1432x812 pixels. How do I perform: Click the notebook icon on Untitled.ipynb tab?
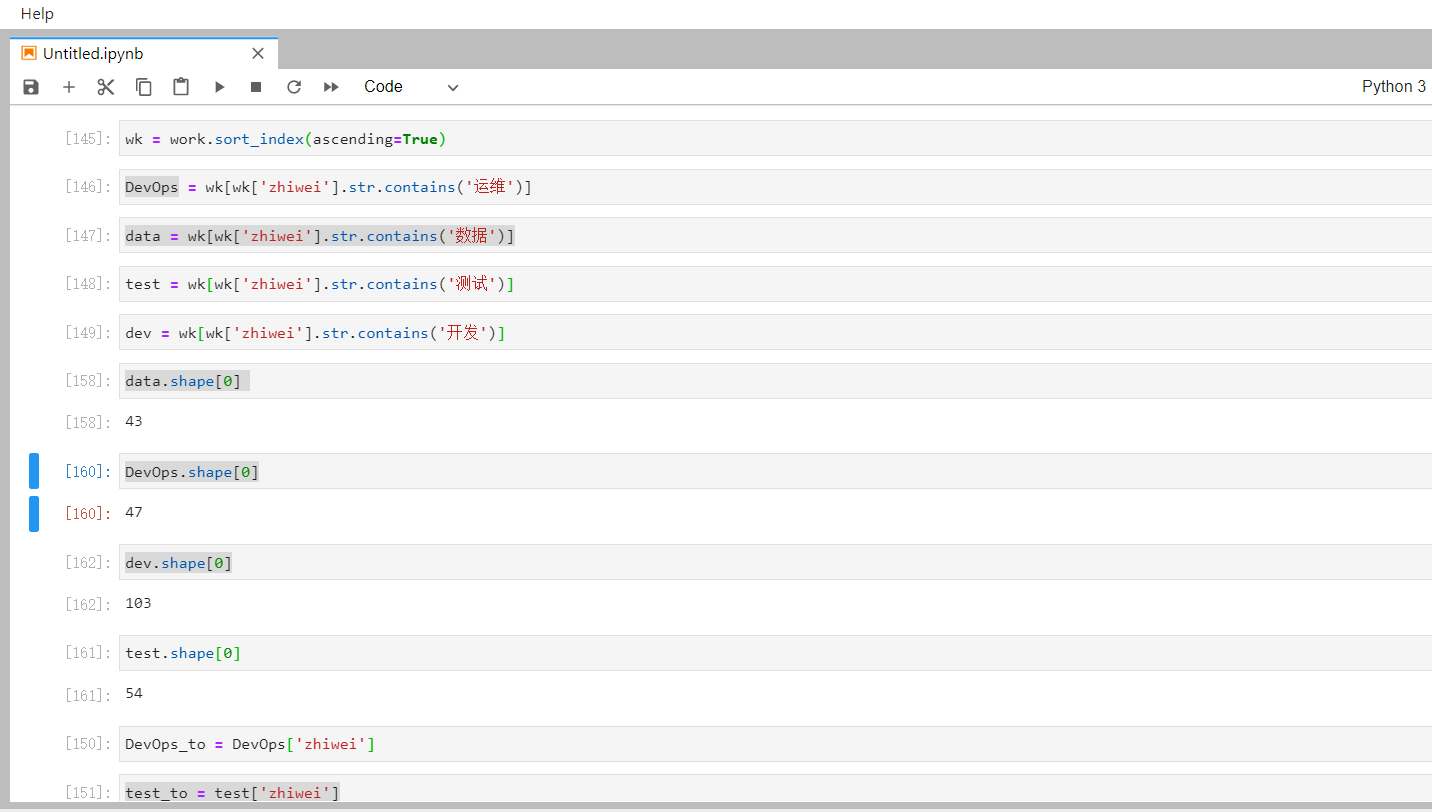tap(29, 54)
